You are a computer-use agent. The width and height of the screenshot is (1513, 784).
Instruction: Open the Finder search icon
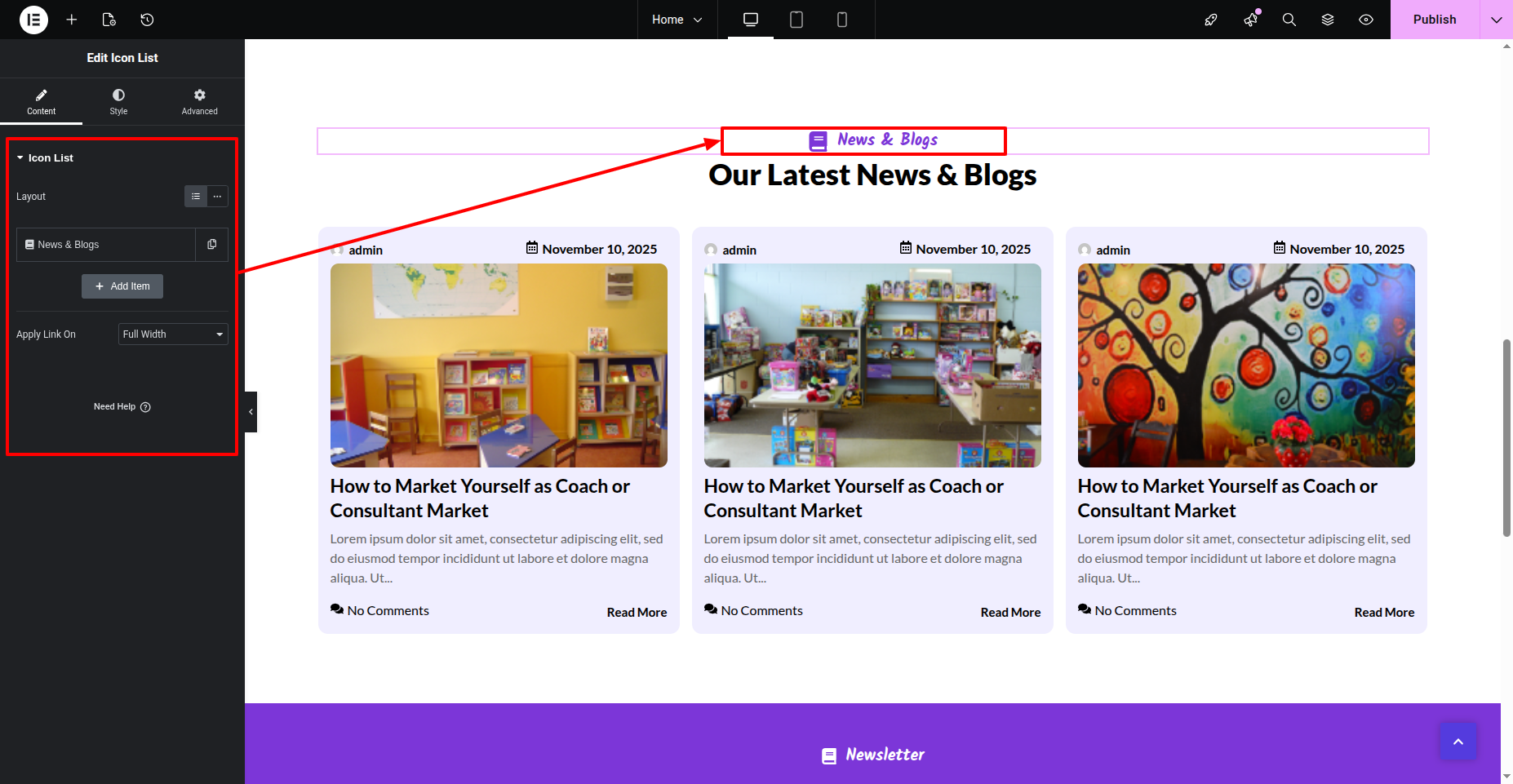pyautogui.click(x=1289, y=20)
